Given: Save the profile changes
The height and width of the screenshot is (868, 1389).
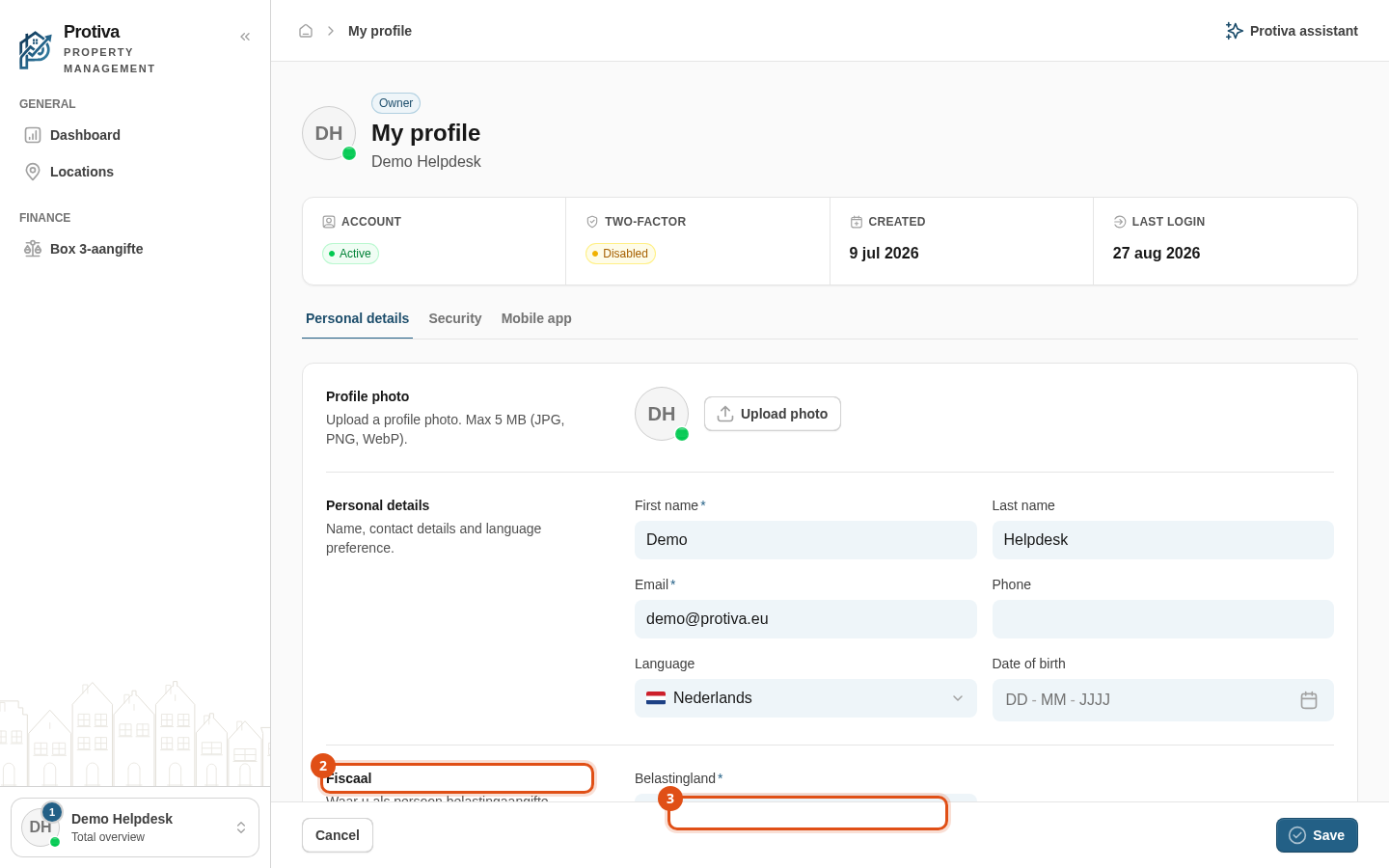Looking at the screenshot, I should [1317, 835].
